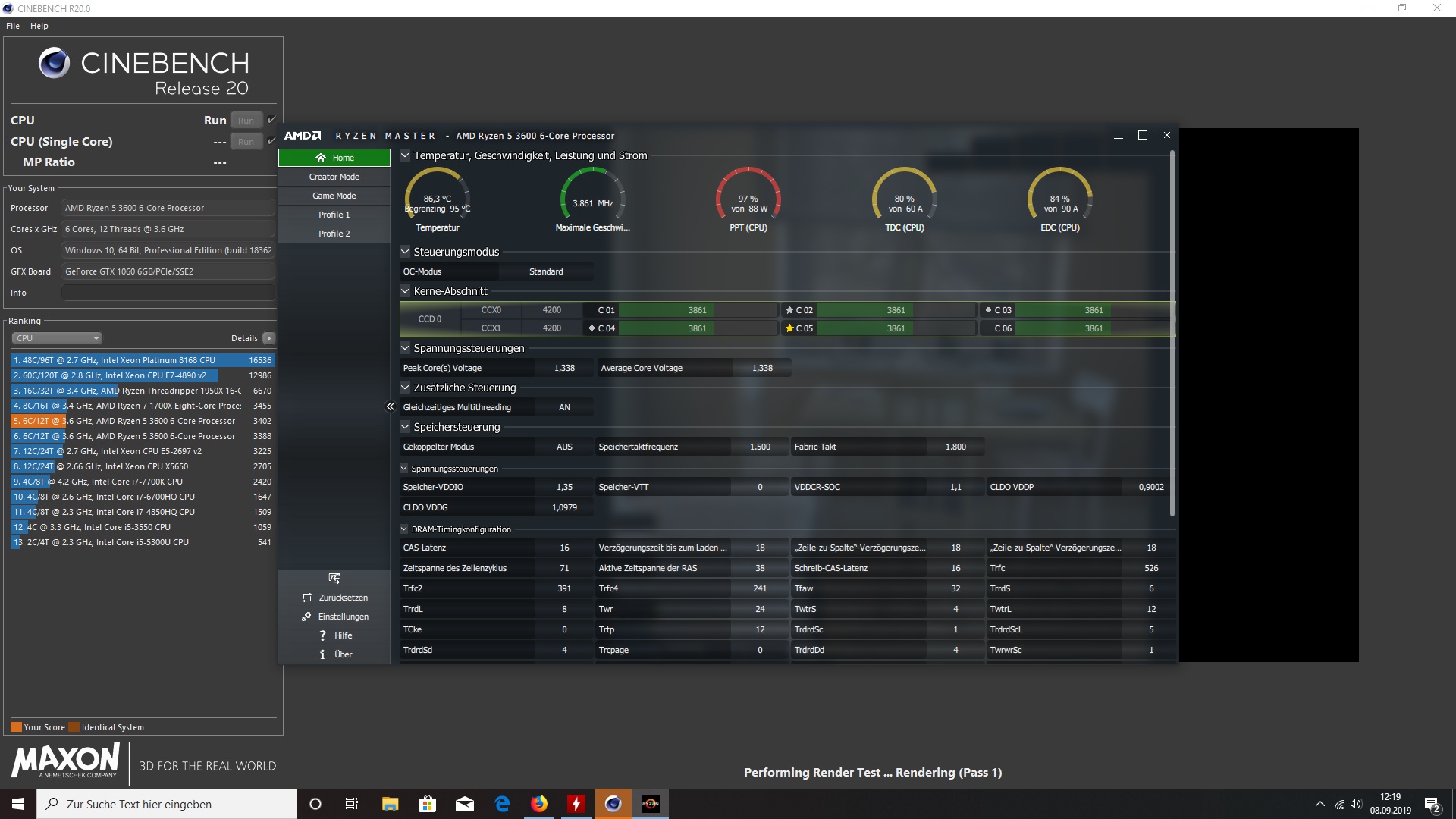Open the CPU ranking dropdown
The width and height of the screenshot is (1456, 819).
click(57, 338)
